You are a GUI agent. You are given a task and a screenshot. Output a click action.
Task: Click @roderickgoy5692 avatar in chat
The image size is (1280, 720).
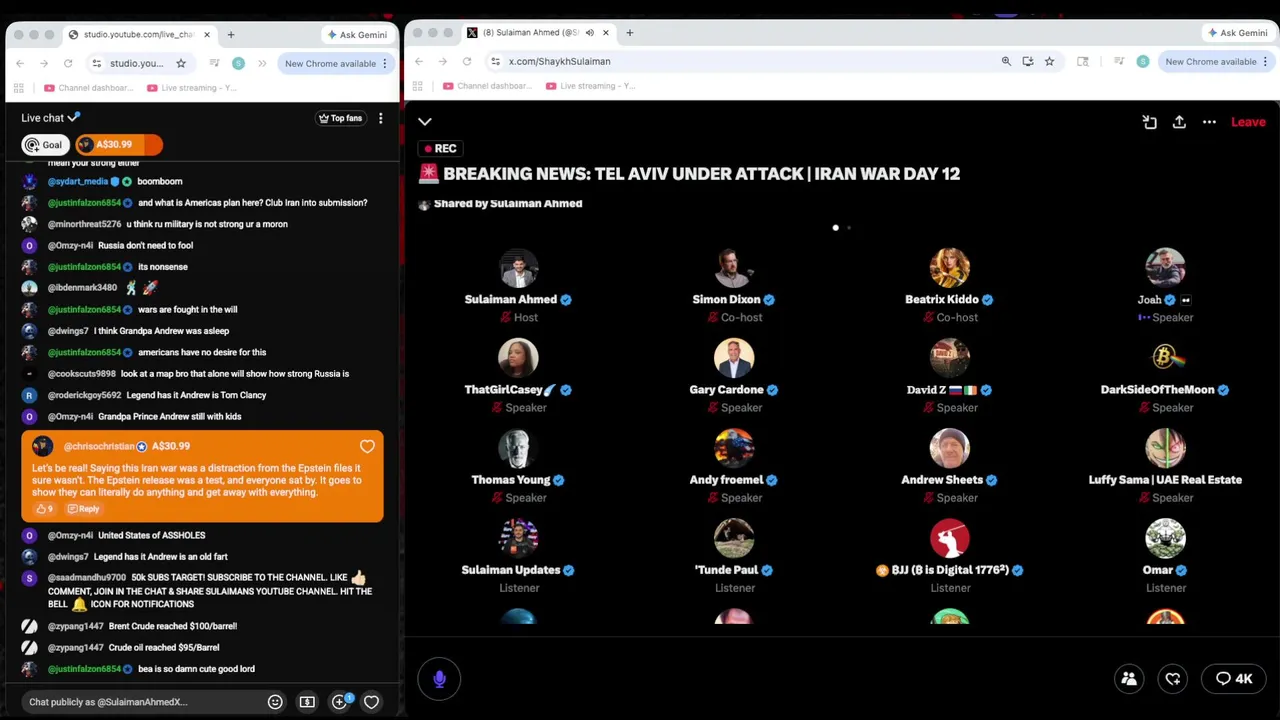coord(29,395)
